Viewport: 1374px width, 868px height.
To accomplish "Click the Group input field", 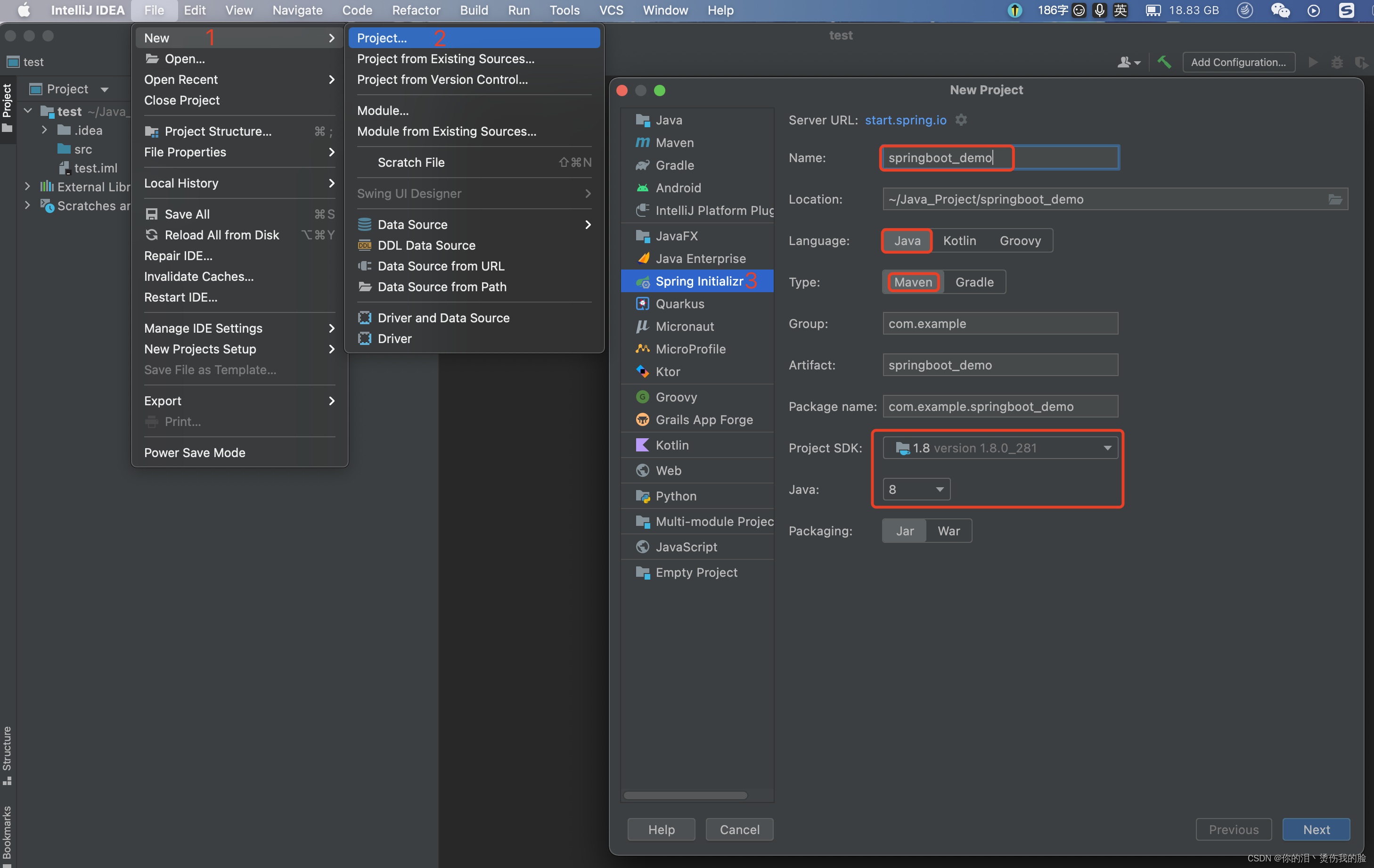I will [1000, 324].
